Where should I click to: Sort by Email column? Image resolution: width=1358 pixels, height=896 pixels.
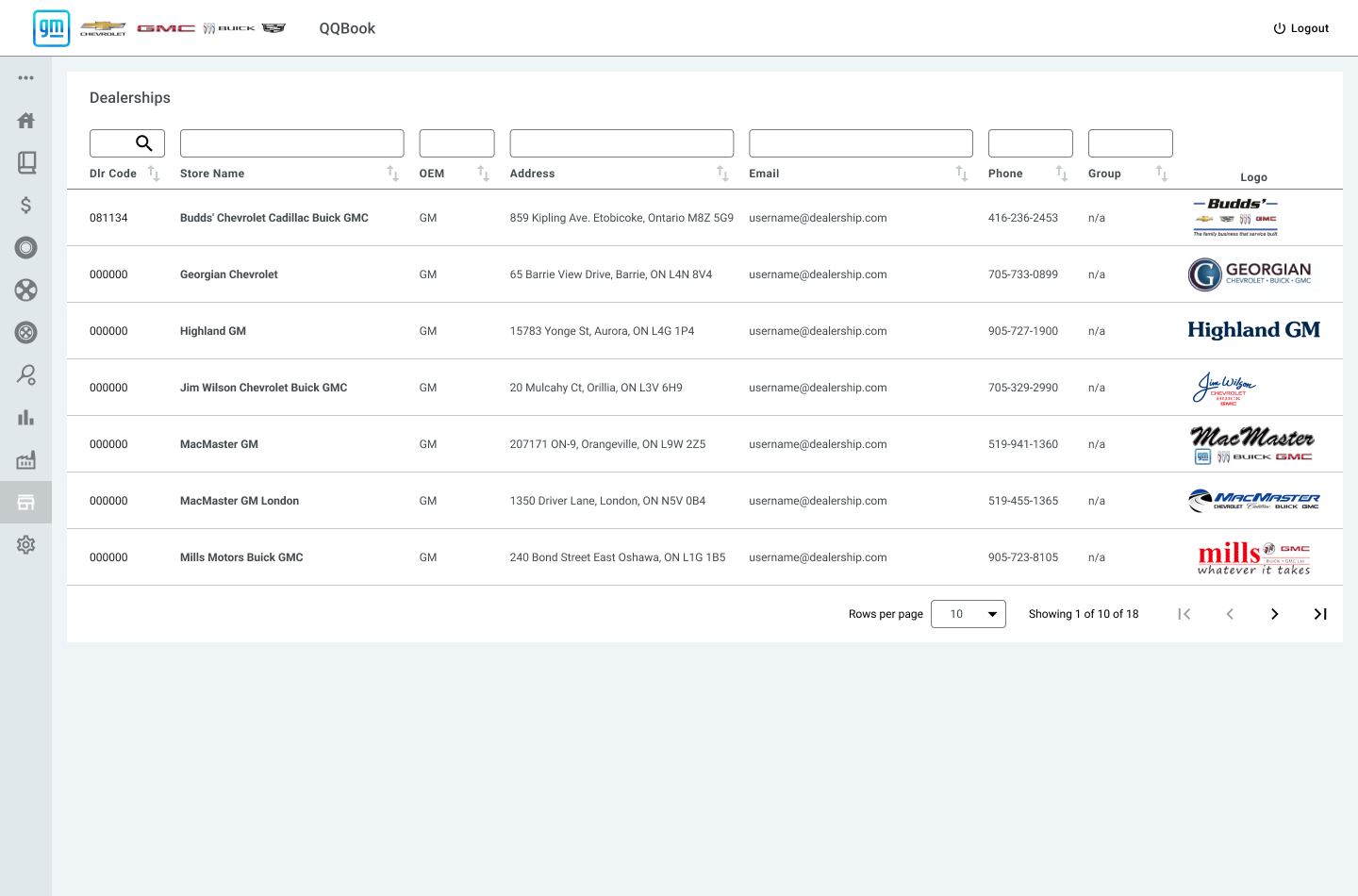pos(962,174)
